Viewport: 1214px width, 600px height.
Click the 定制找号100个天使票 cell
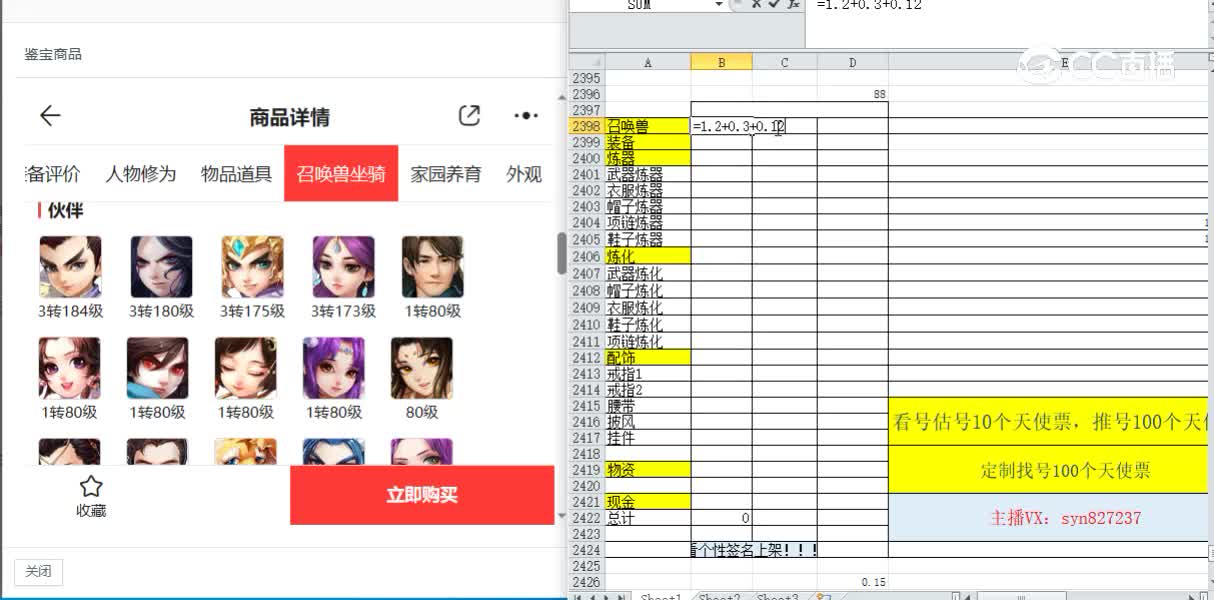click(1050, 470)
